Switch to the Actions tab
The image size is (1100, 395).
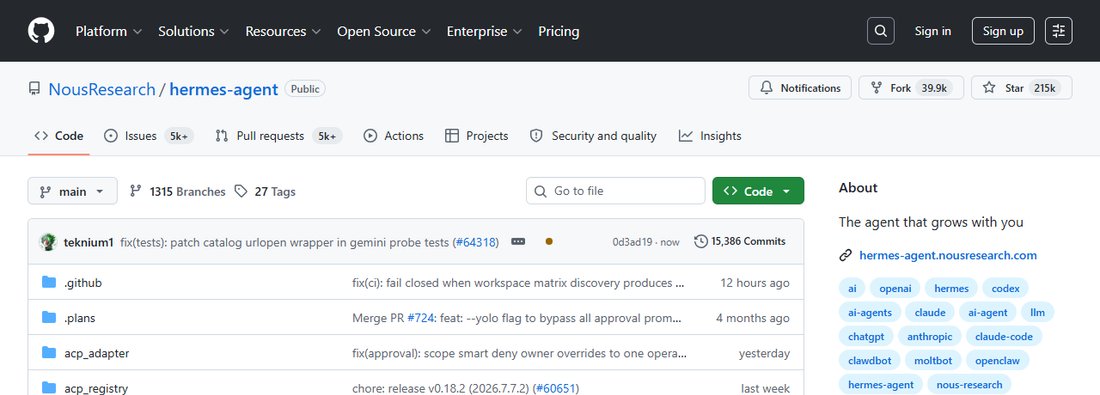click(394, 136)
